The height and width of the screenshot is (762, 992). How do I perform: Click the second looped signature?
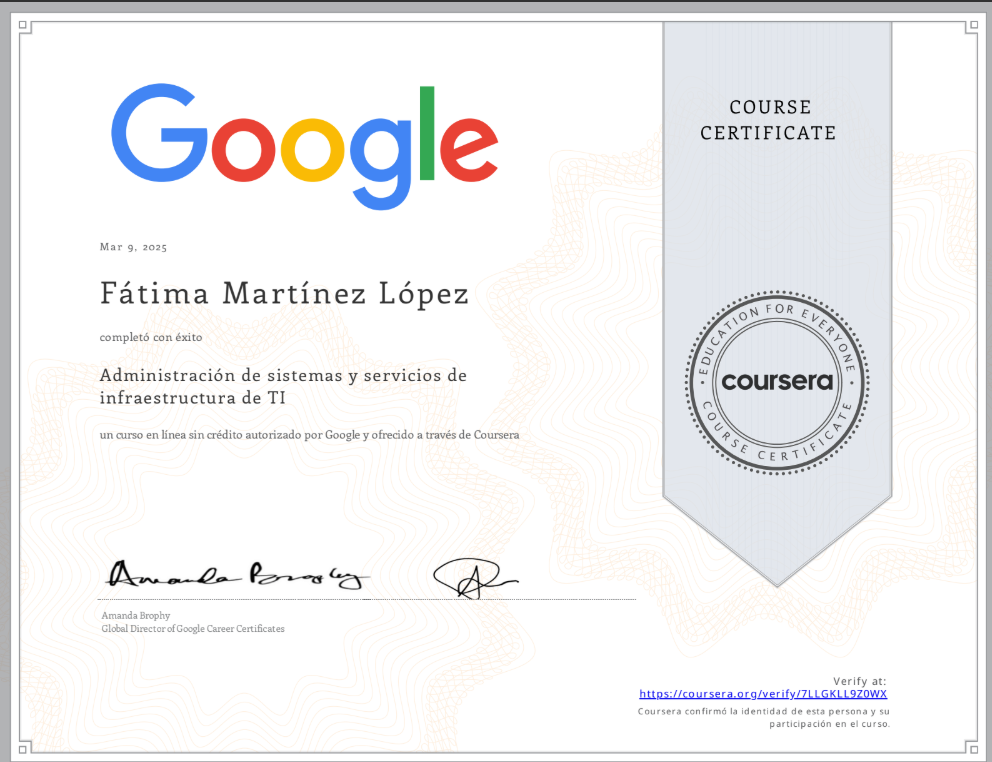pyautogui.click(x=474, y=578)
